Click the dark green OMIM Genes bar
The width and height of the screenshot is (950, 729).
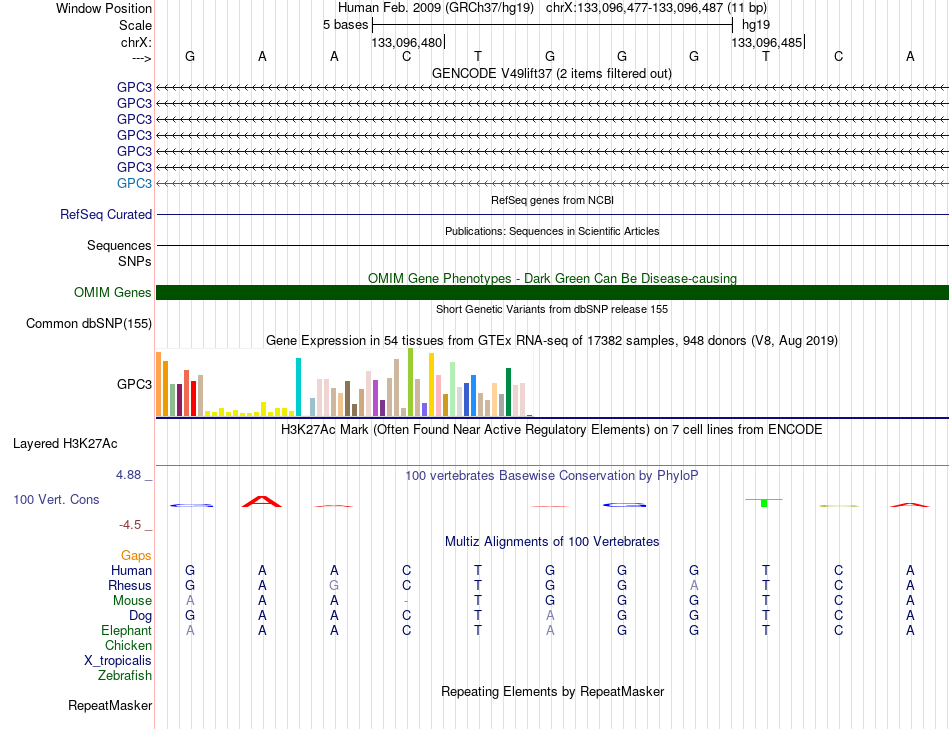click(x=552, y=293)
